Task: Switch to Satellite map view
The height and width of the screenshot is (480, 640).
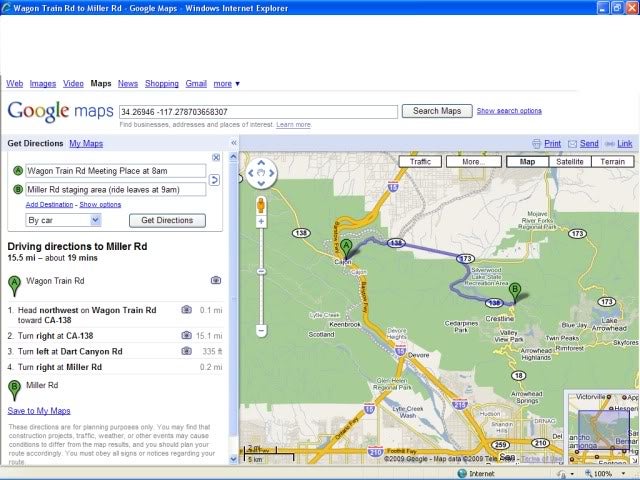Action: pyautogui.click(x=569, y=161)
